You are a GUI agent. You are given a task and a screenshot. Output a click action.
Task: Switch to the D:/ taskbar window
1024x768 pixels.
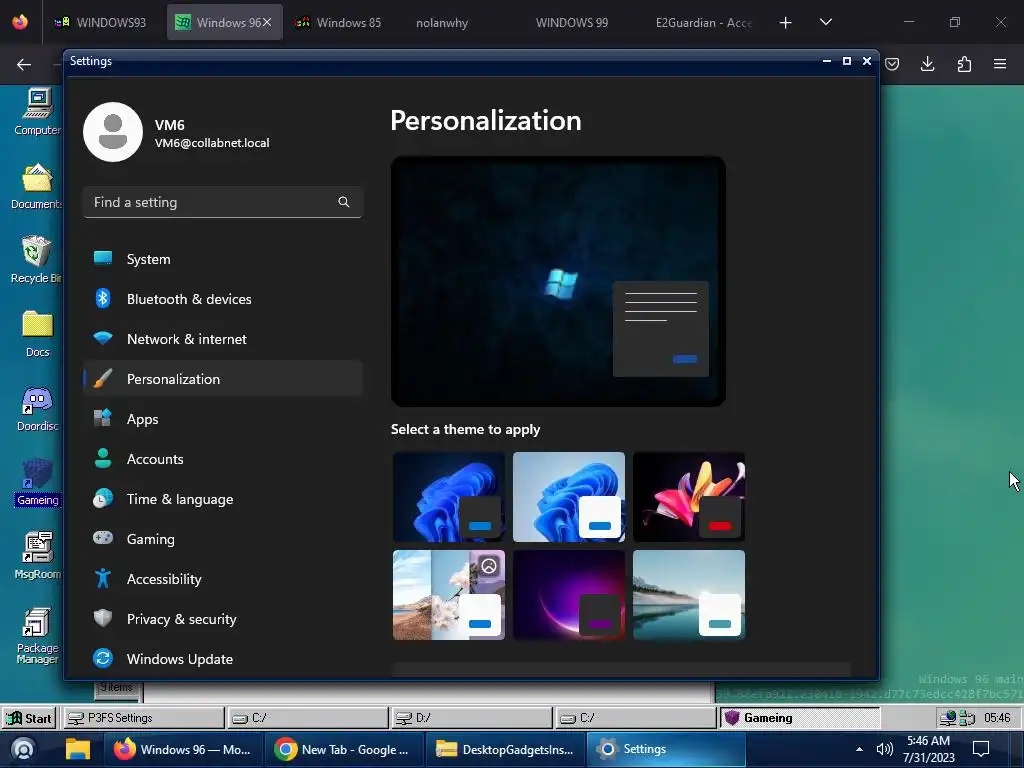(472, 718)
